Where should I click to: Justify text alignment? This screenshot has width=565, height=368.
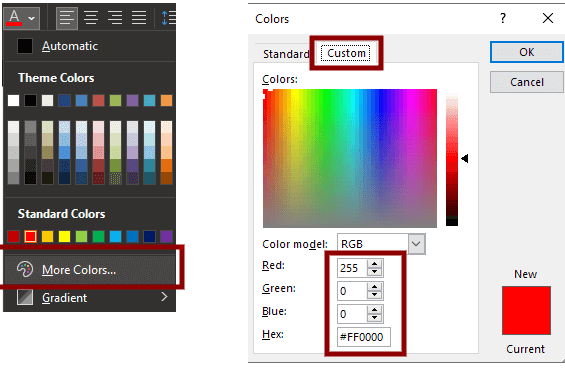coord(139,17)
